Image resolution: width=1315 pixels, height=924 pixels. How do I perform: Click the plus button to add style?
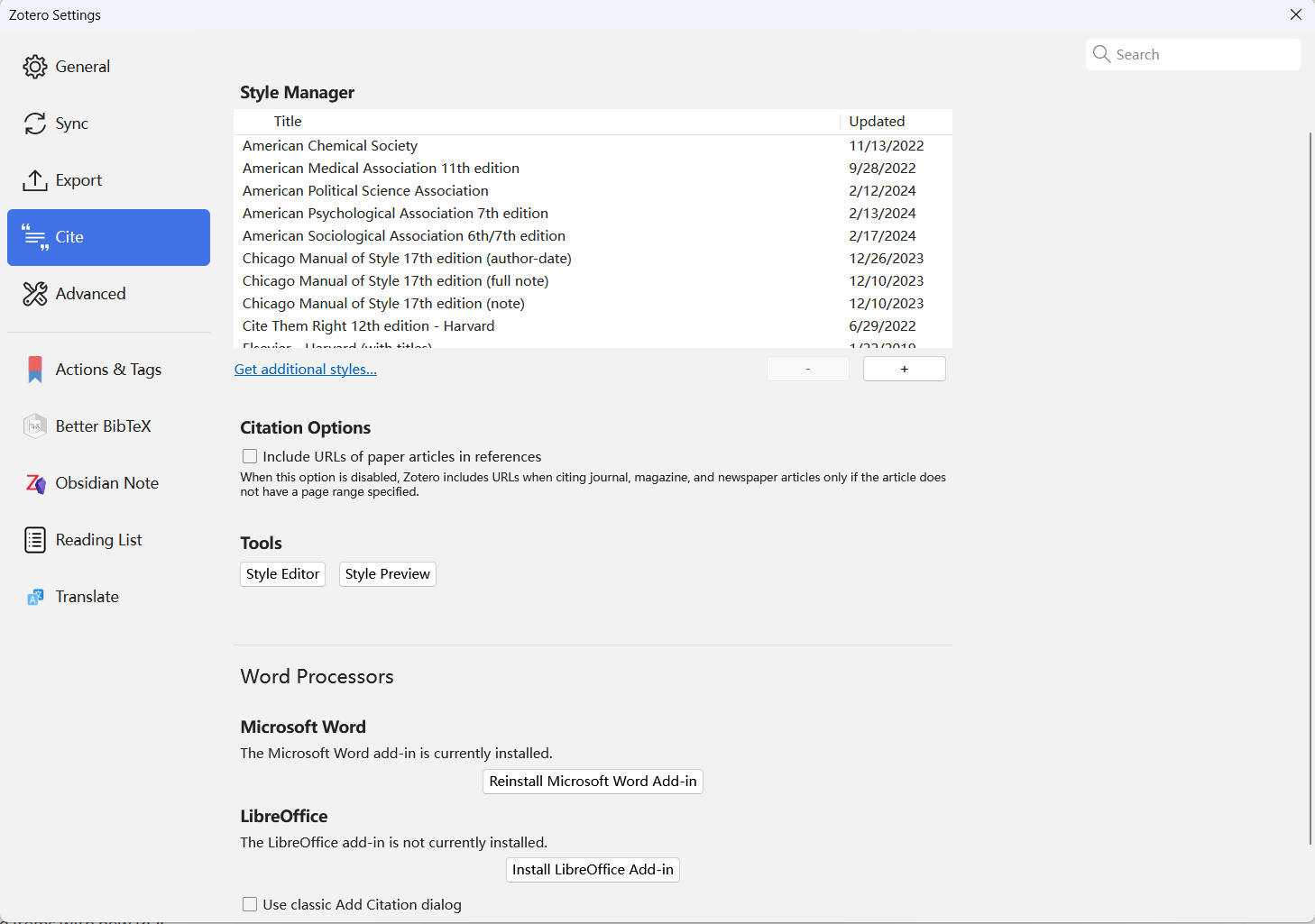coord(904,369)
